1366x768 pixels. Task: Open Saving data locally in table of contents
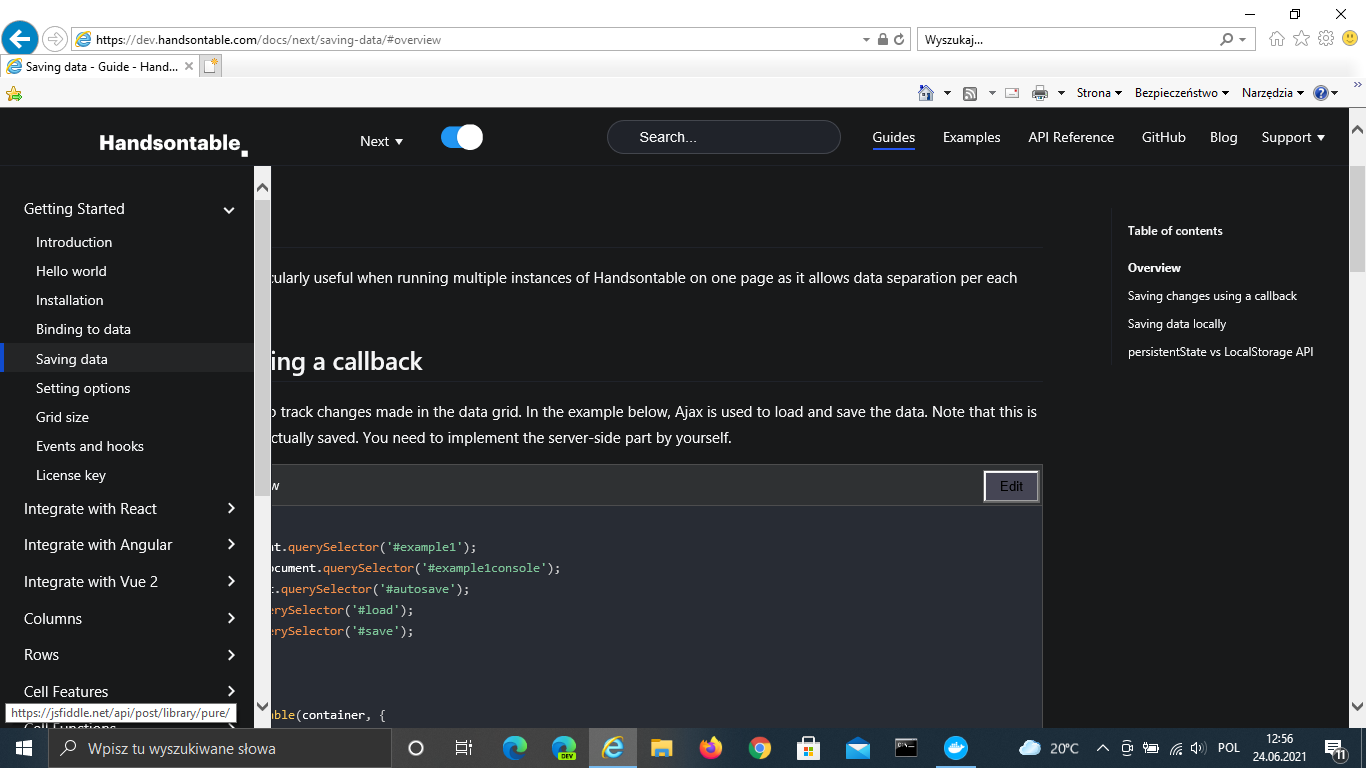coord(1179,323)
